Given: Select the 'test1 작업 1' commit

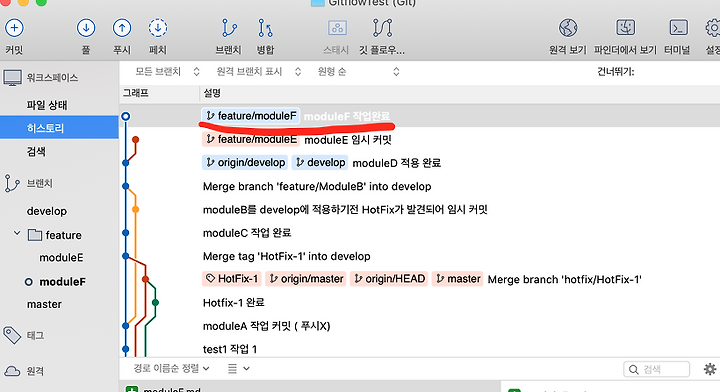Looking at the screenshot, I should pyautogui.click(x=420, y=349).
